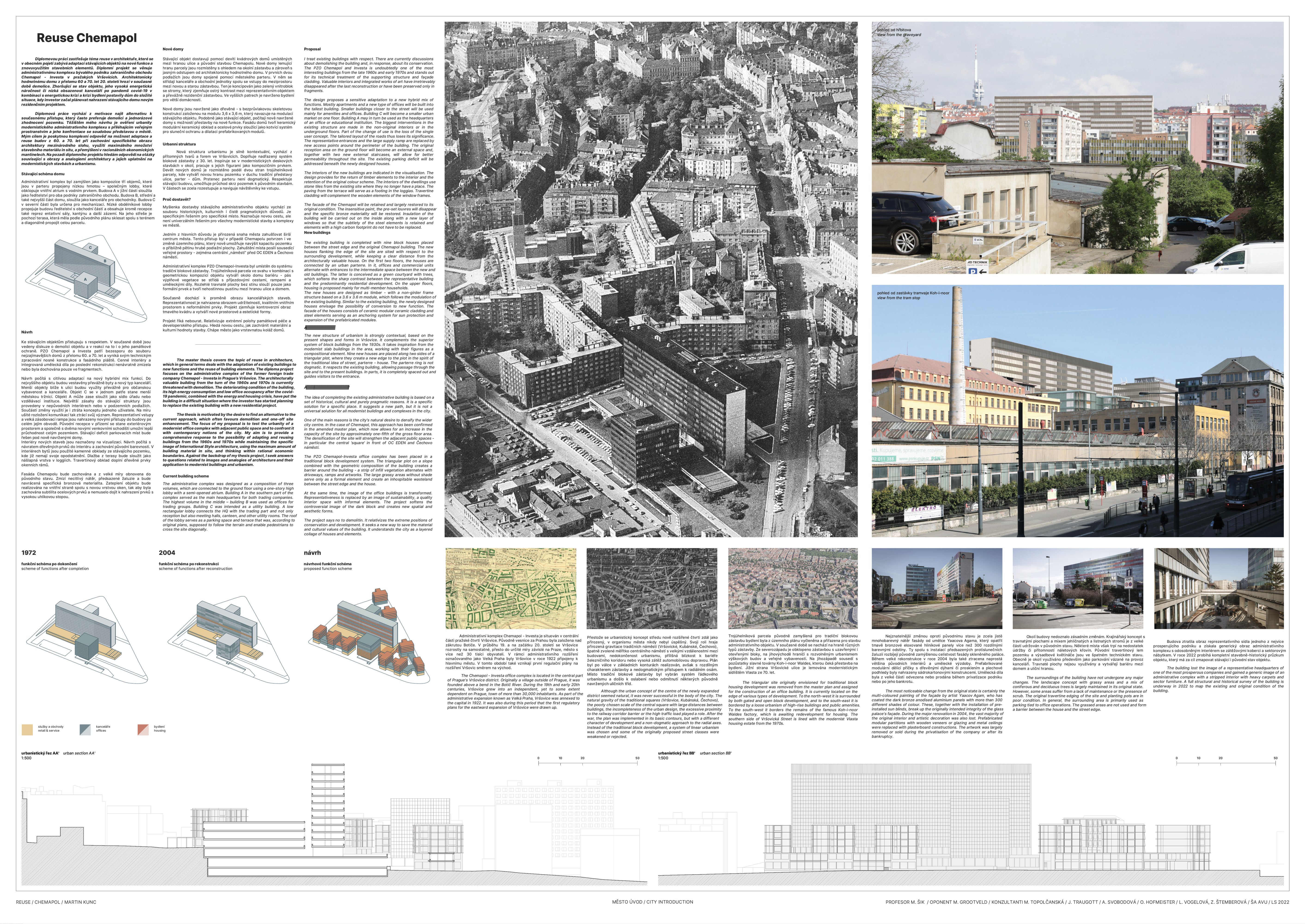Click the Current building scheme heading

coord(185,476)
